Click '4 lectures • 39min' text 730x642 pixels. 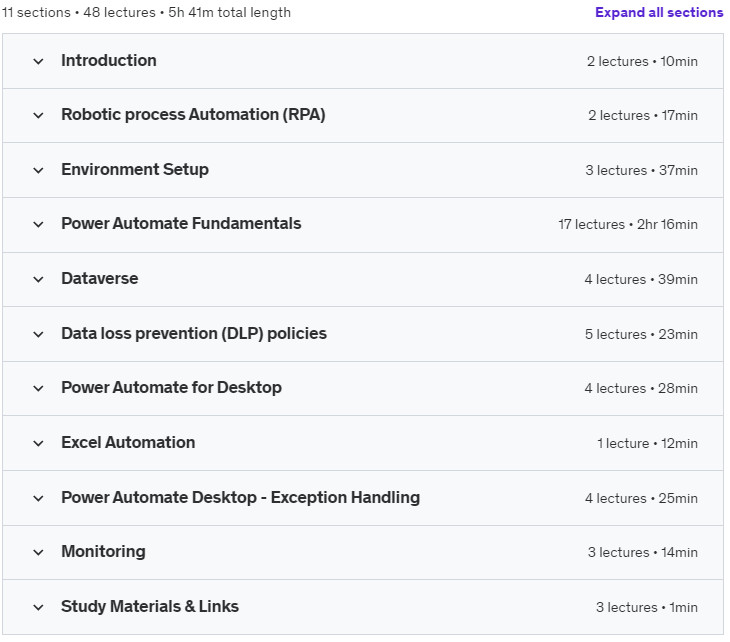pos(641,279)
